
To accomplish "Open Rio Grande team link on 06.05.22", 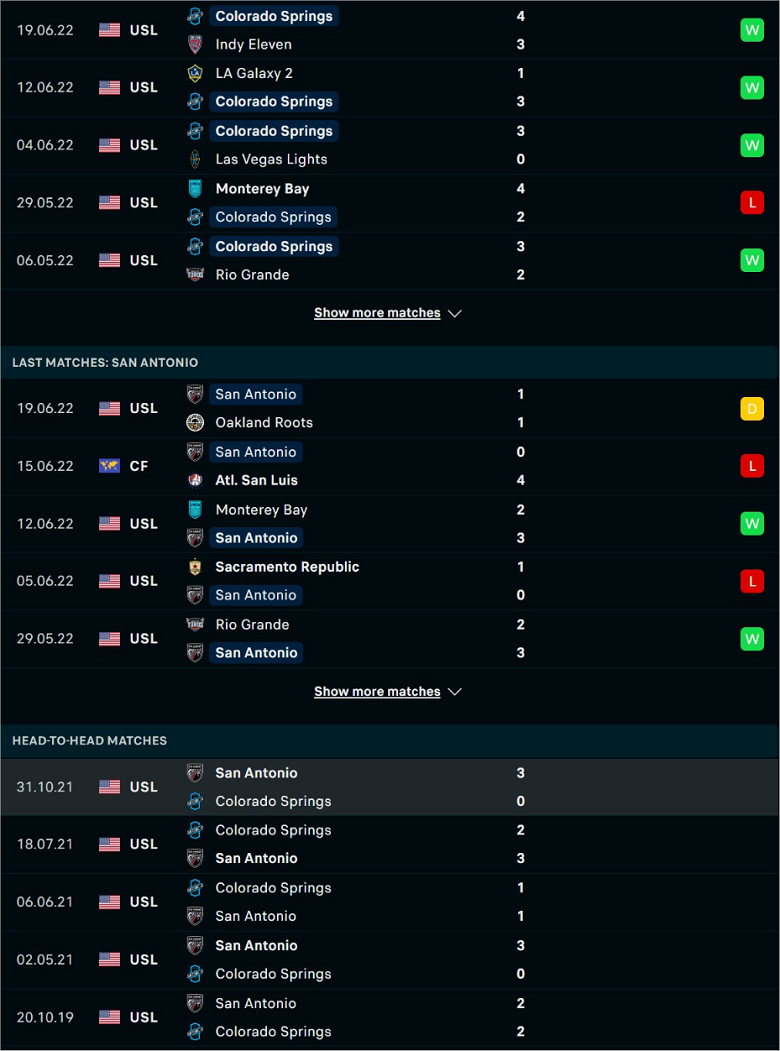I will click(x=252, y=275).
